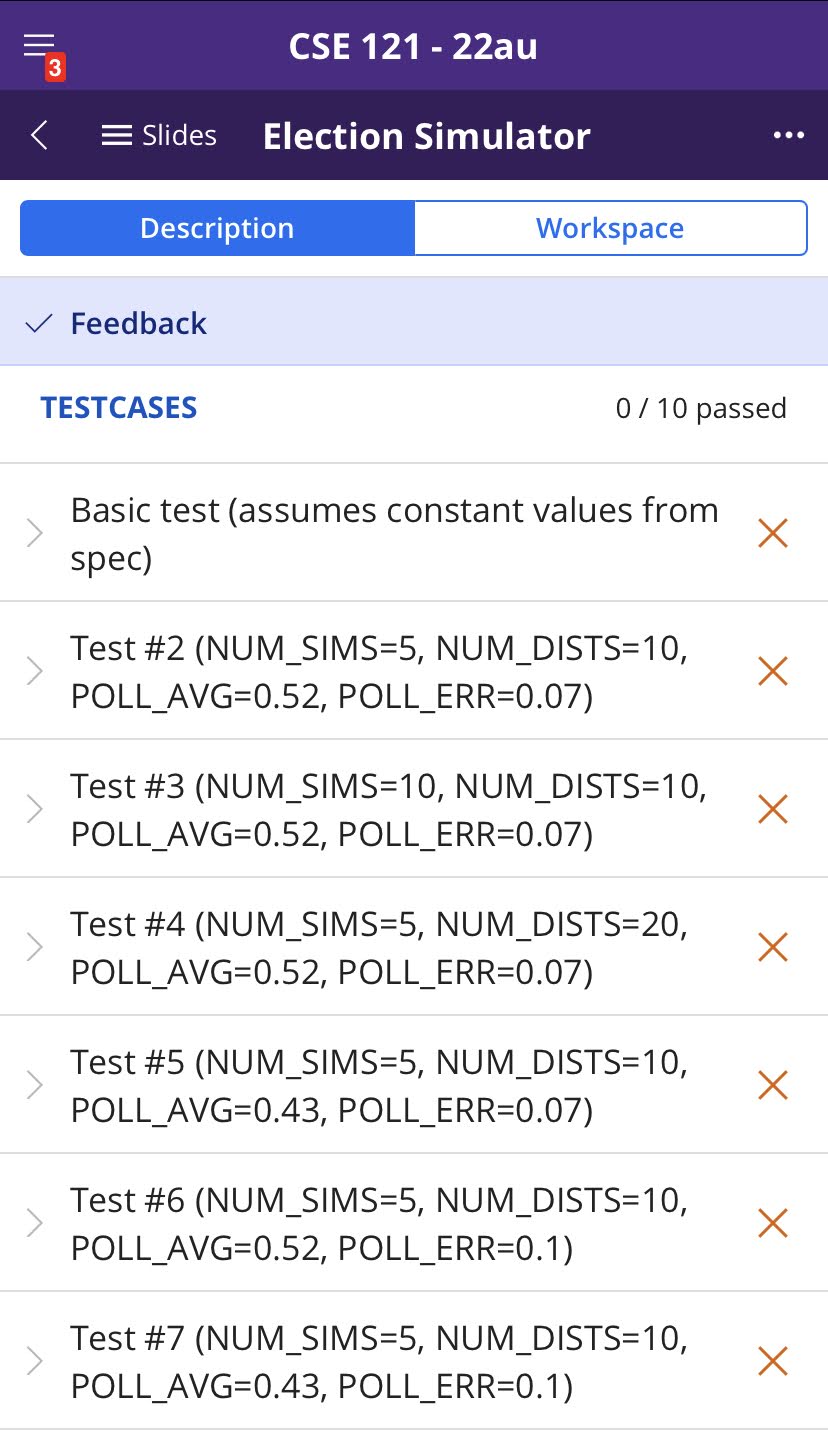
Task: Open Test #2 row with NUM_SIMS=5
Action: tap(380, 671)
